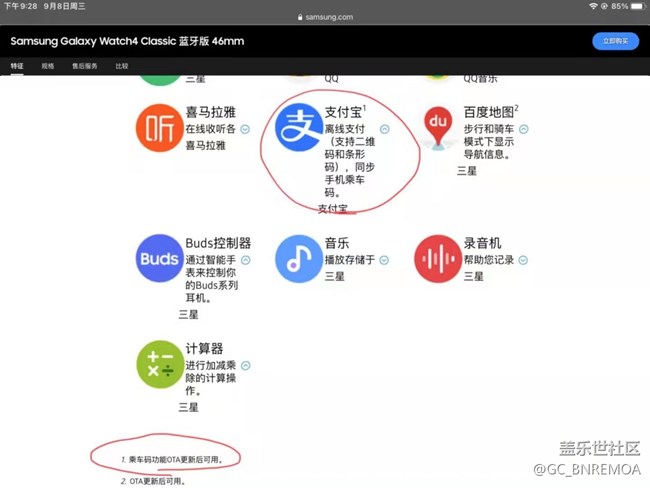Click the Calculator (计算器) green icon

tap(158, 365)
